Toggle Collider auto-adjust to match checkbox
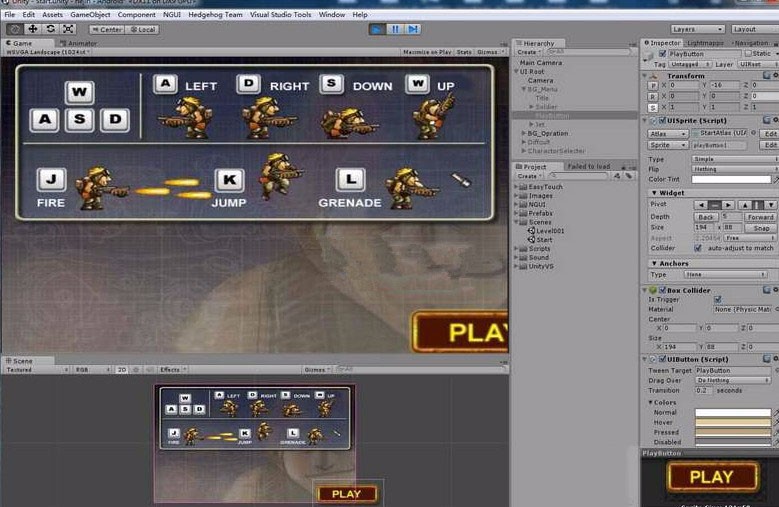 pyautogui.click(x=698, y=248)
